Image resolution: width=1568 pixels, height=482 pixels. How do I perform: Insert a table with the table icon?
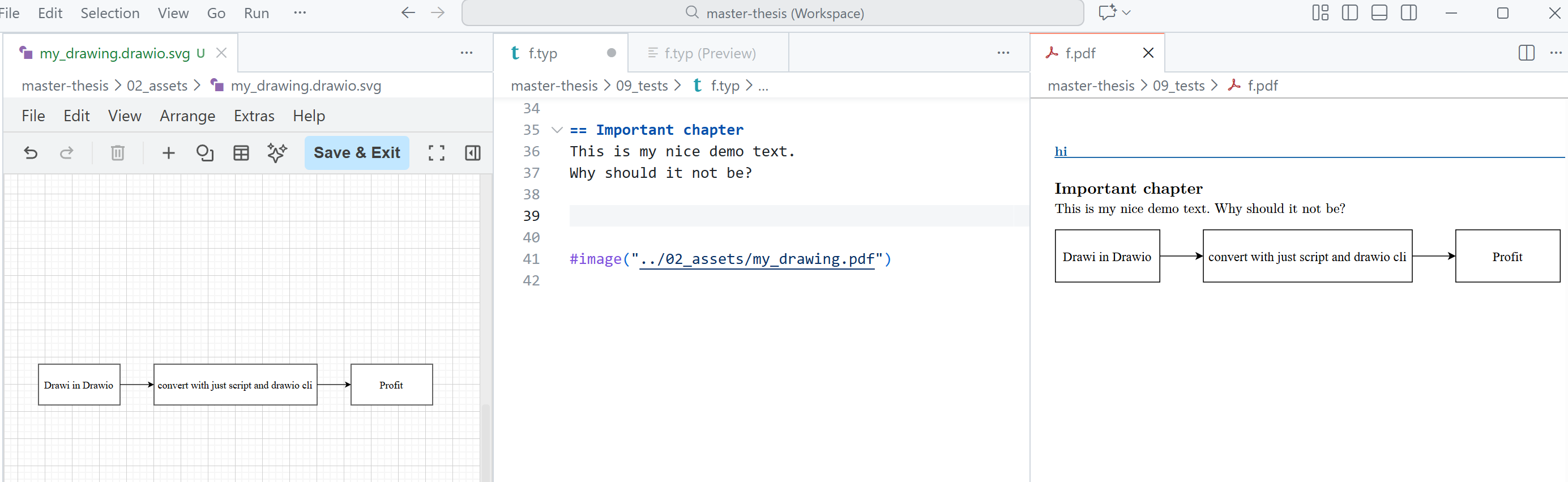[x=241, y=153]
